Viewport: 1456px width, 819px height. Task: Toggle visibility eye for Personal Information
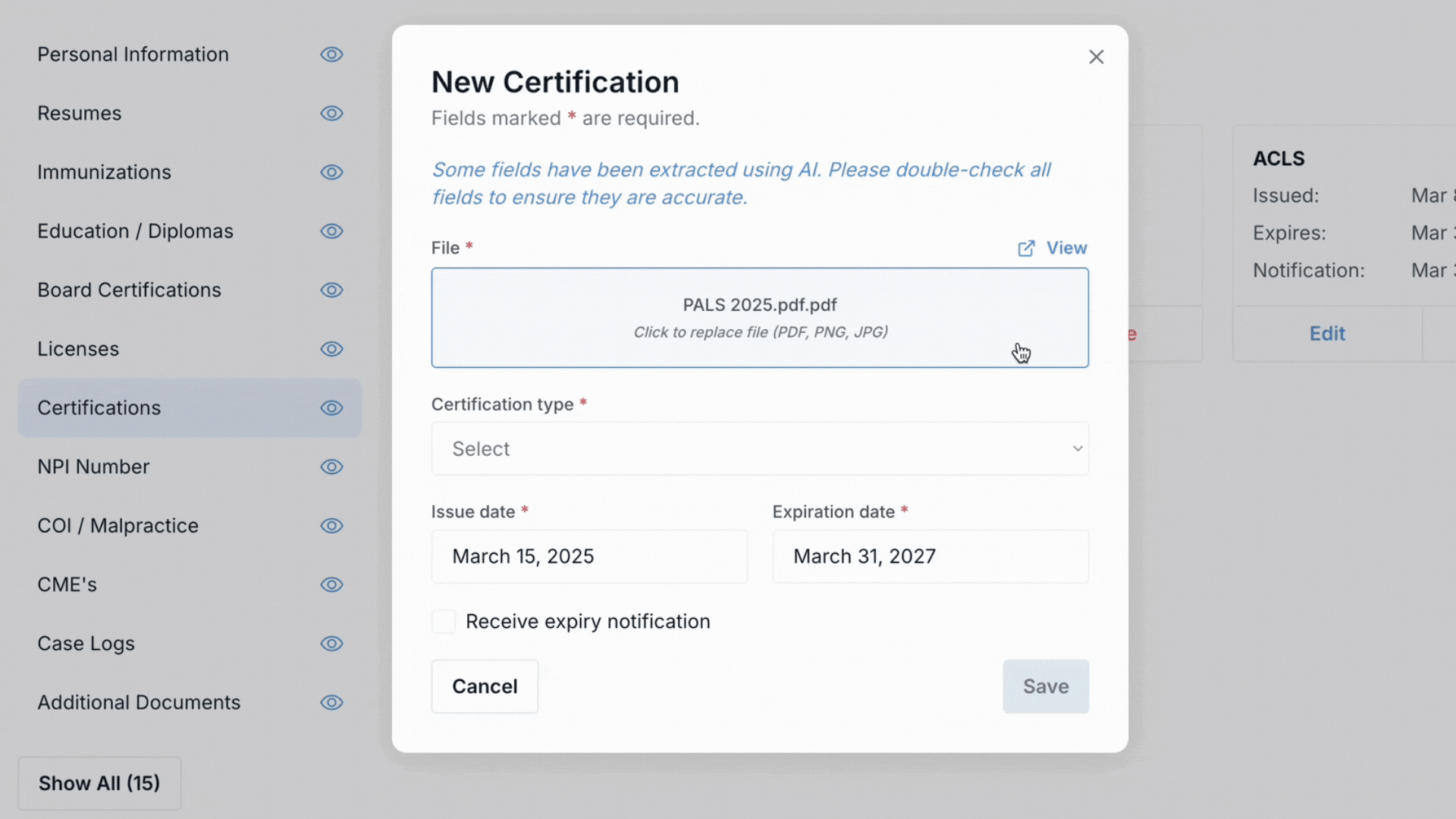click(x=331, y=55)
